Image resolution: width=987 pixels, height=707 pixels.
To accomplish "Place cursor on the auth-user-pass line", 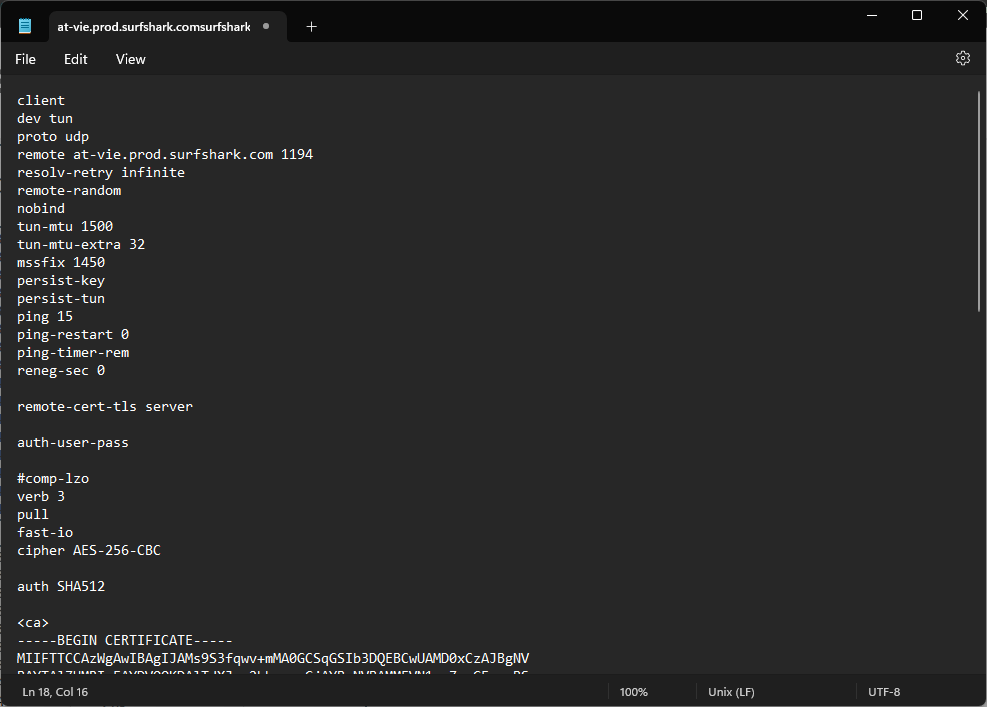I will 73,443.
